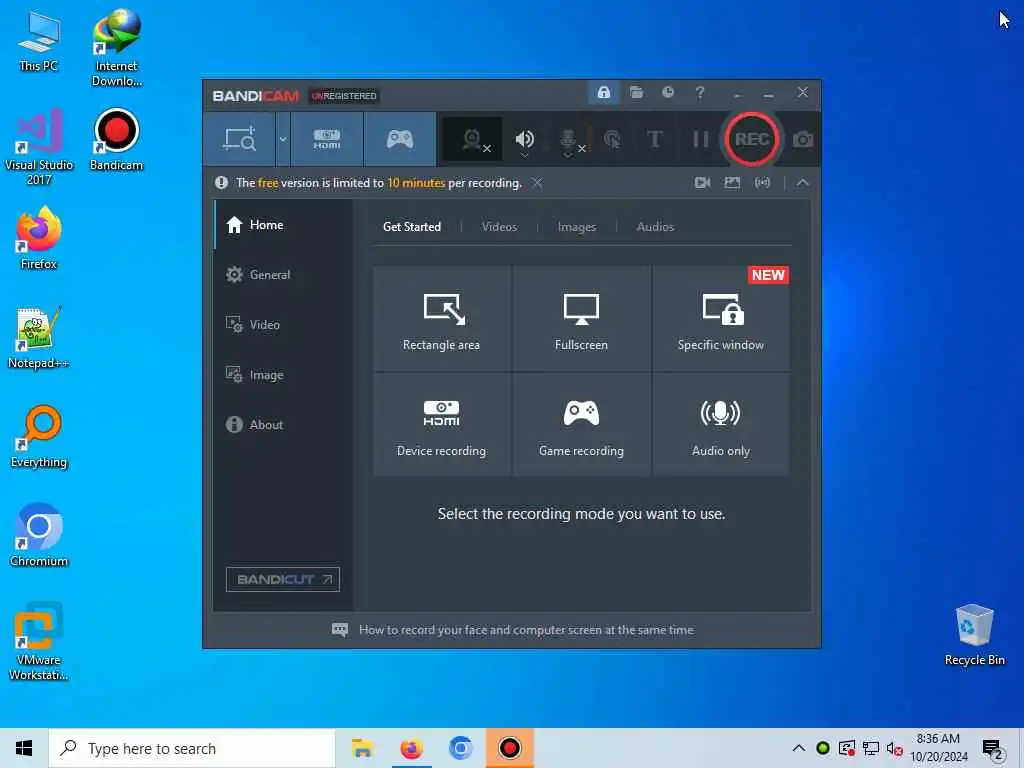Open the notification center

pyautogui.click(x=993, y=749)
